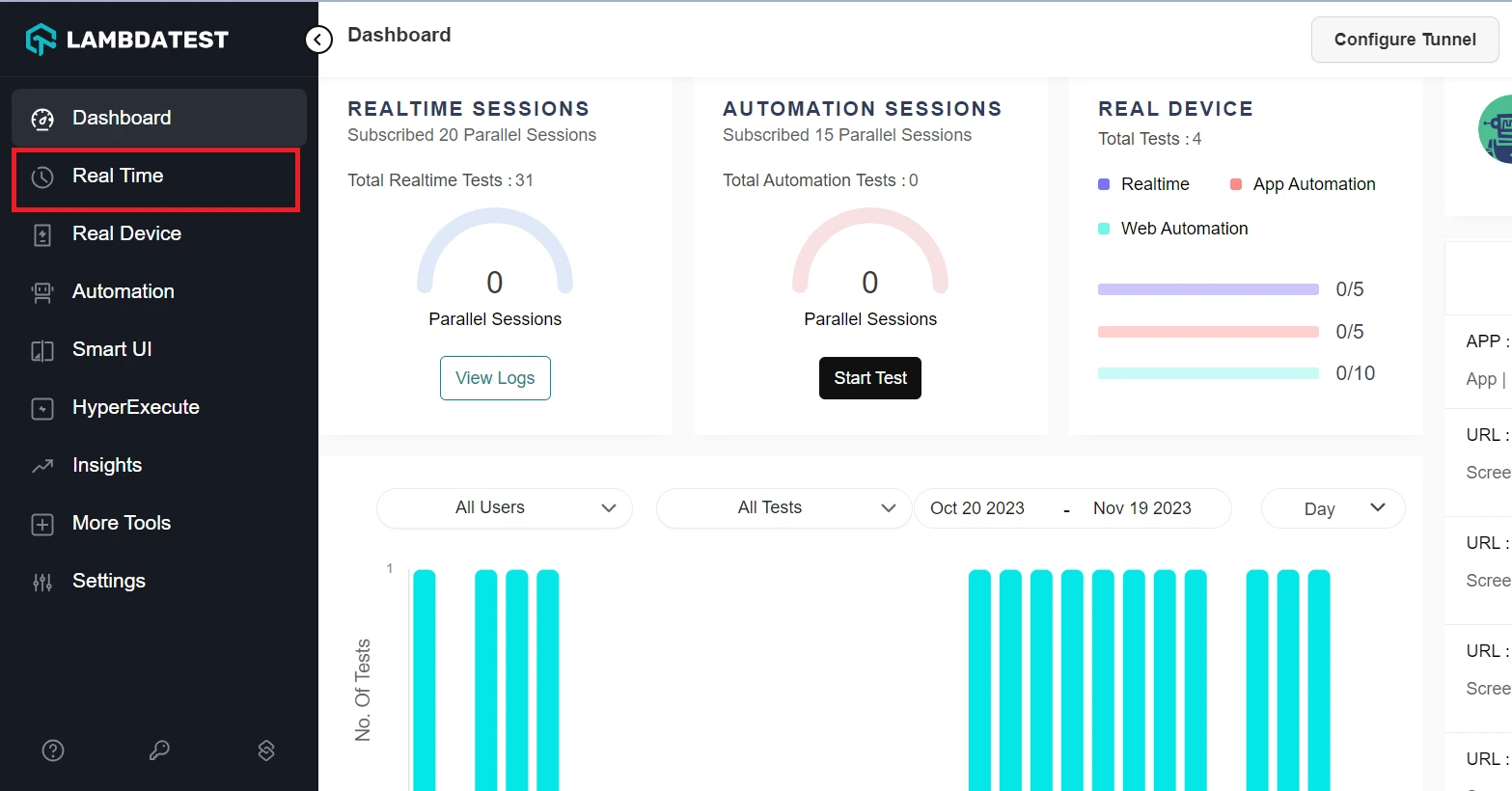Image resolution: width=1512 pixels, height=791 pixels.
Task: Click the LambdaTest logo icon
Action: point(41,40)
